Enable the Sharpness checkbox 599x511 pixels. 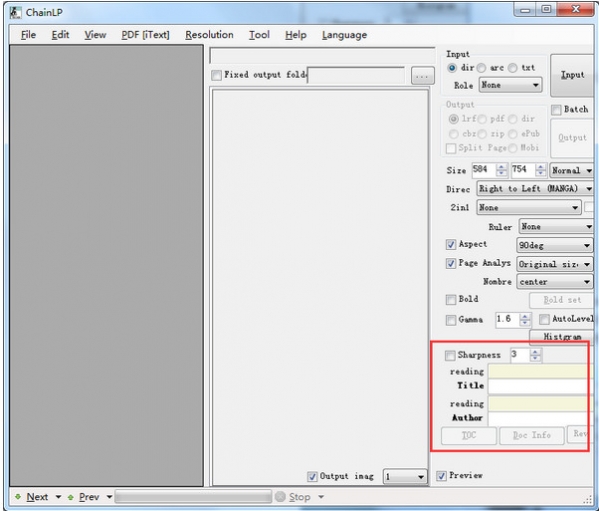tap(450, 355)
